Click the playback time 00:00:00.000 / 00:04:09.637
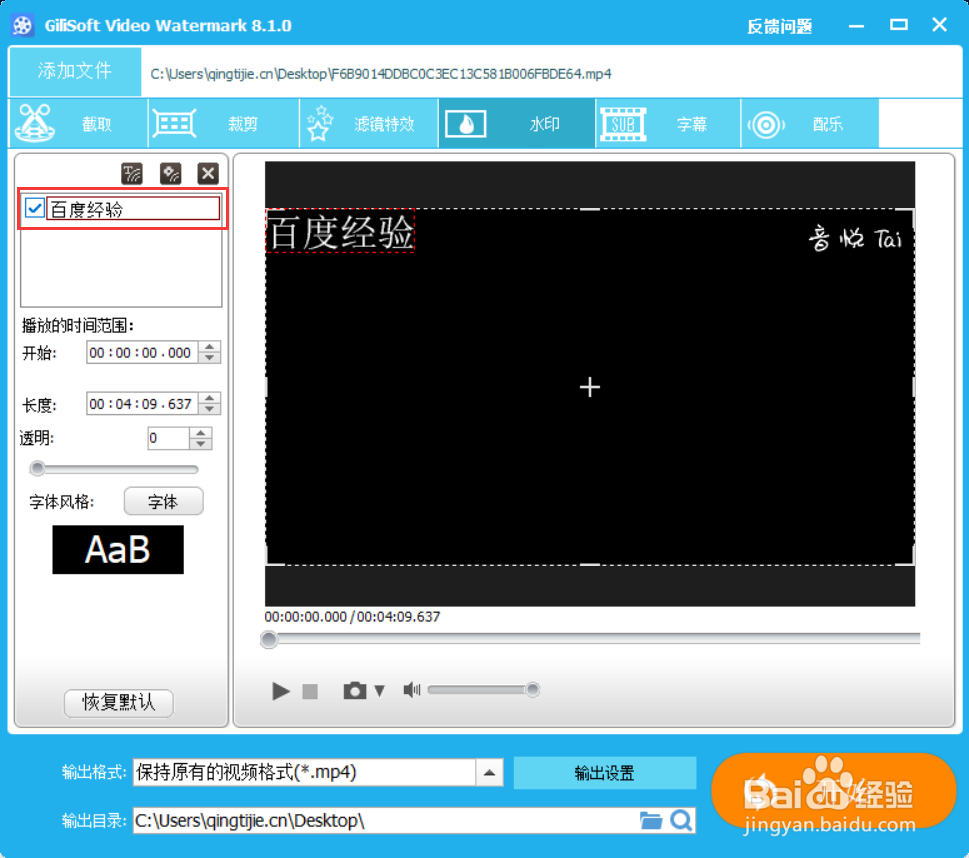The height and width of the screenshot is (858, 969). [352, 617]
